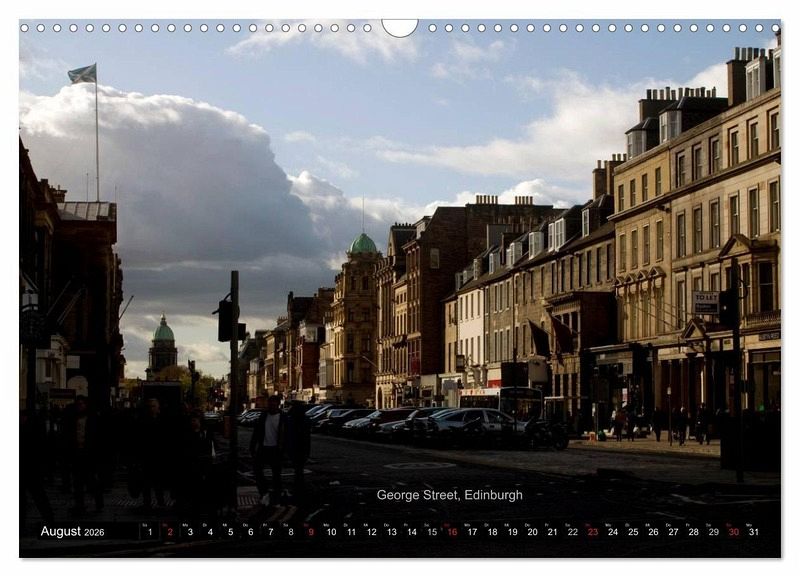The height and width of the screenshot is (577, 800).
Task: Pick date 27 in the date strip
Action: [673, 532]
